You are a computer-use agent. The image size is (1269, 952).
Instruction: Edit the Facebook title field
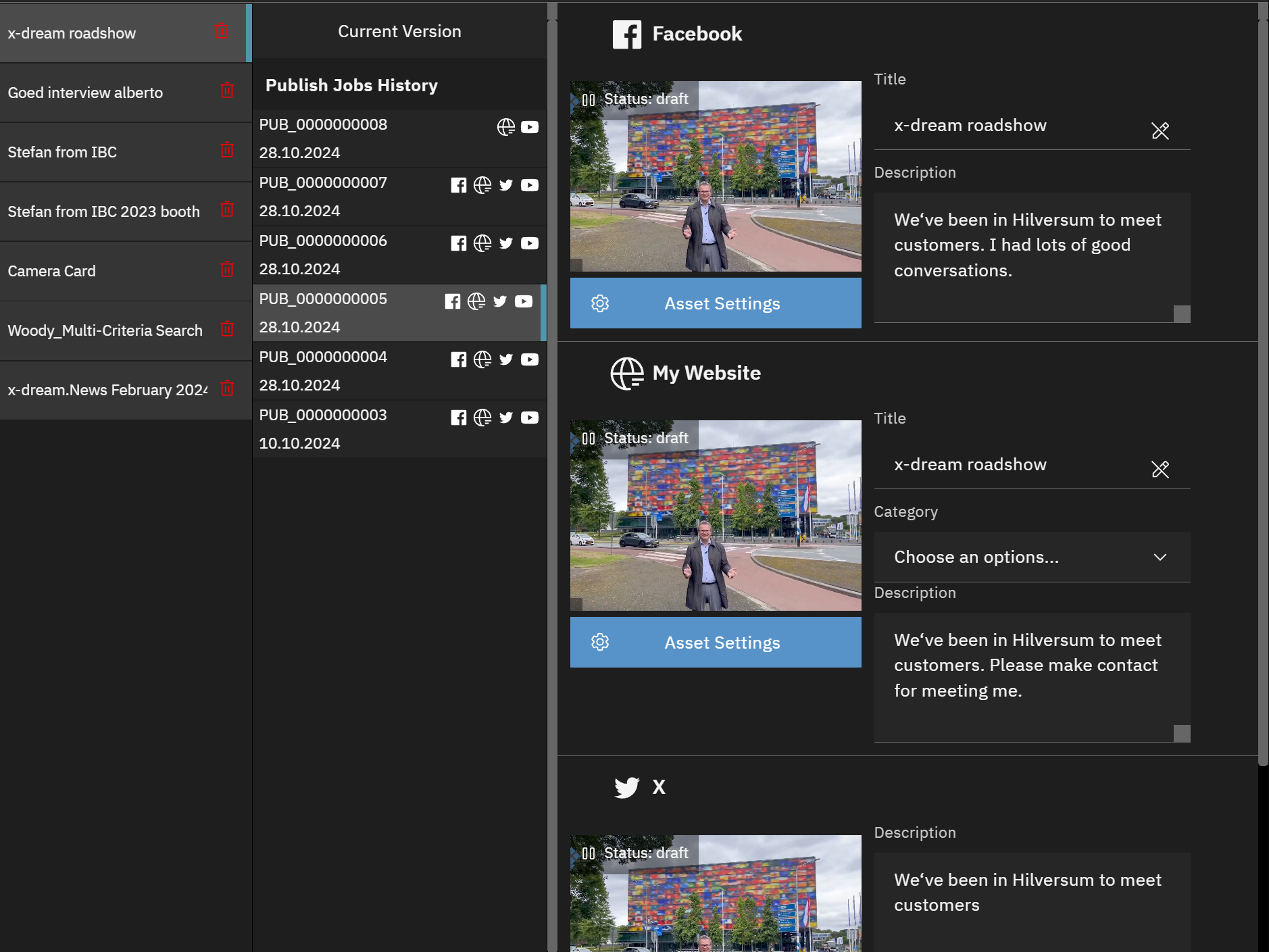[1032, 126]
